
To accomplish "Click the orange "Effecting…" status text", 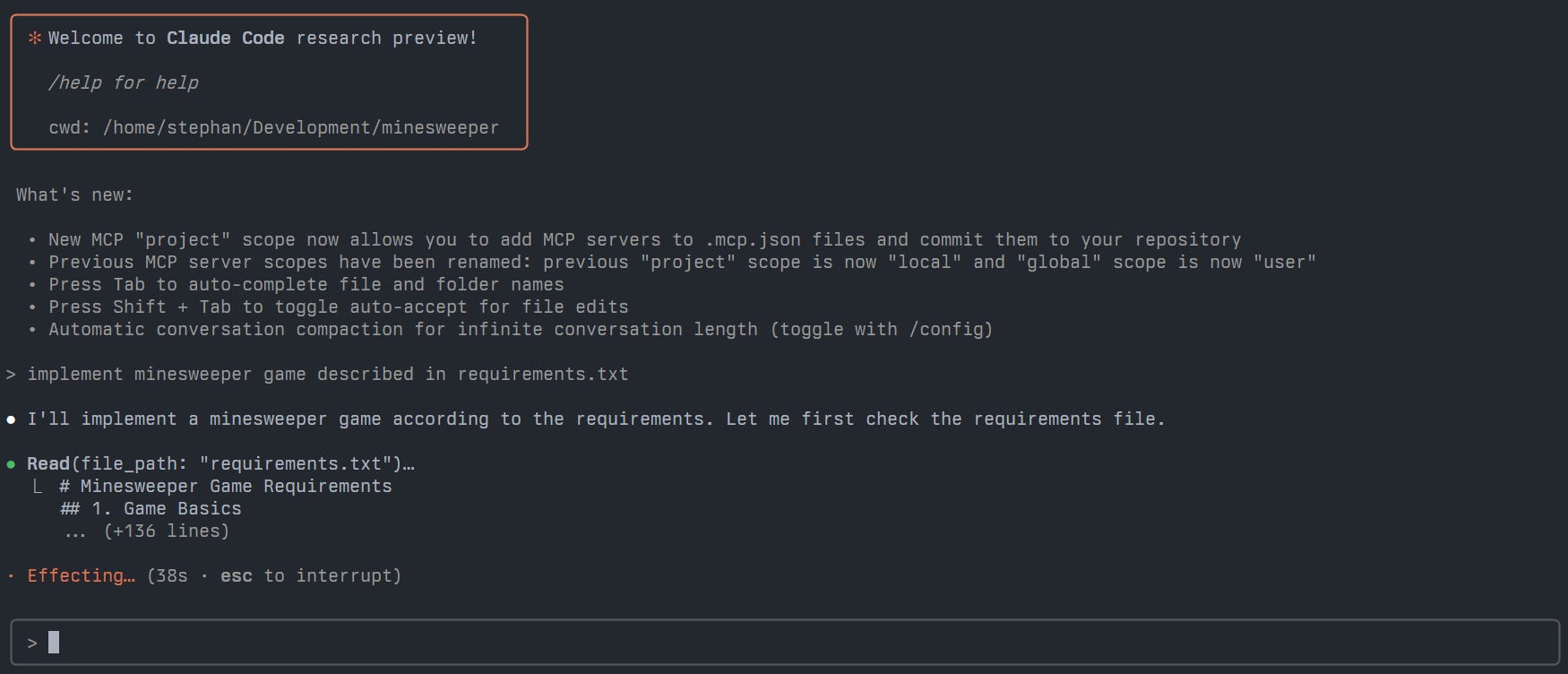I will click(81, 575).
